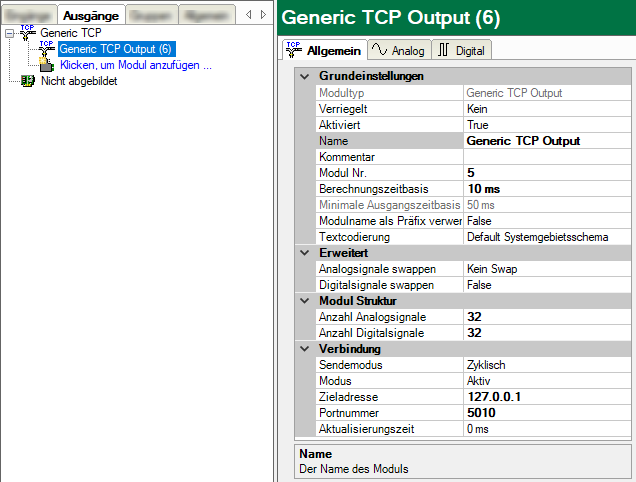Edit the Zieladresse value 127.0.0.1
636x482 pixels.
click(547, 397)
